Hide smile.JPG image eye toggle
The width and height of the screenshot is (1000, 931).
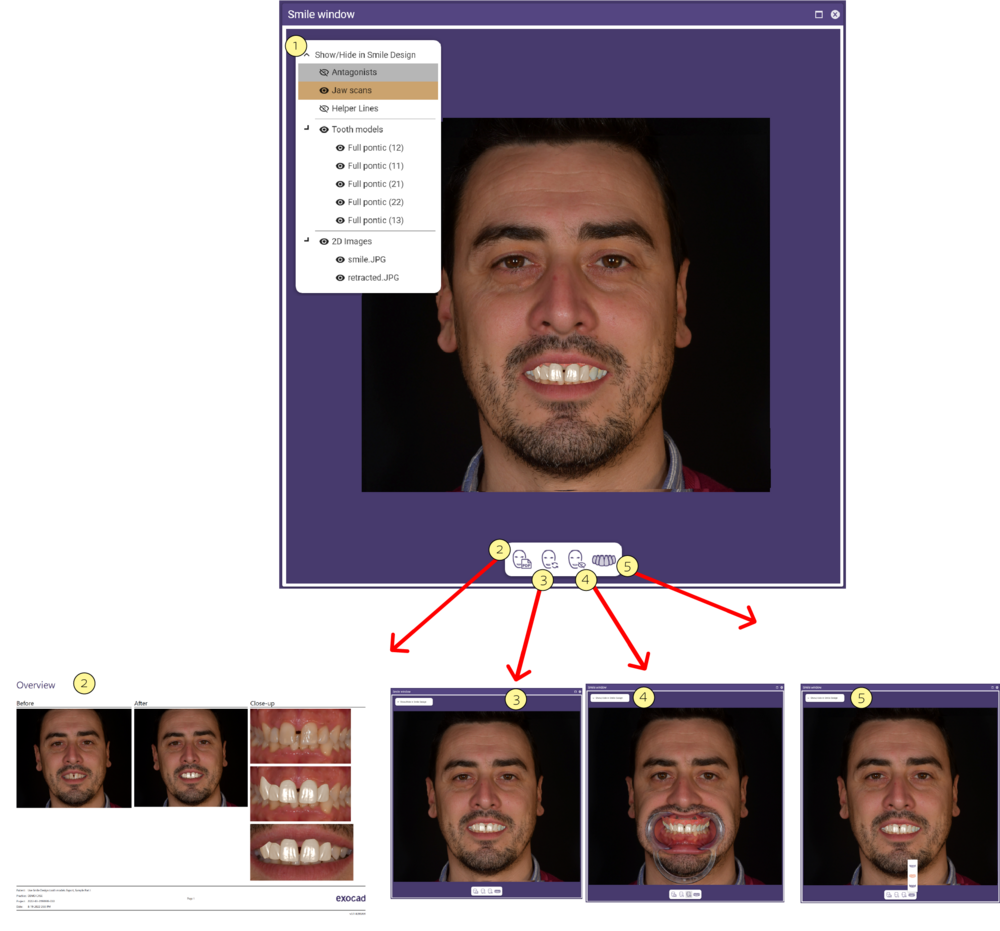tap(340, 260)
